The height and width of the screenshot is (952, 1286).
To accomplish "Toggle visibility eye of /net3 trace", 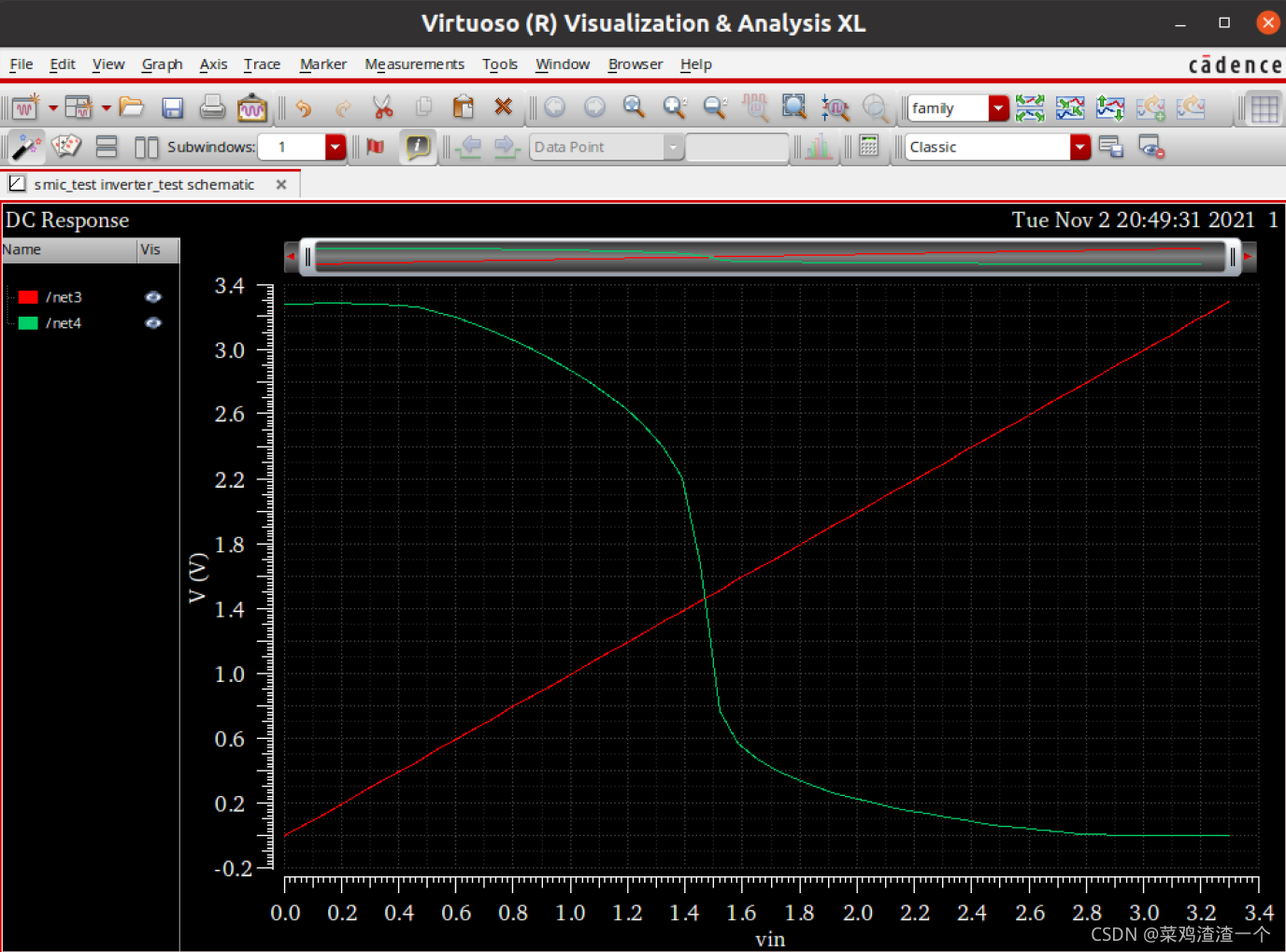I will pos(153,297).
